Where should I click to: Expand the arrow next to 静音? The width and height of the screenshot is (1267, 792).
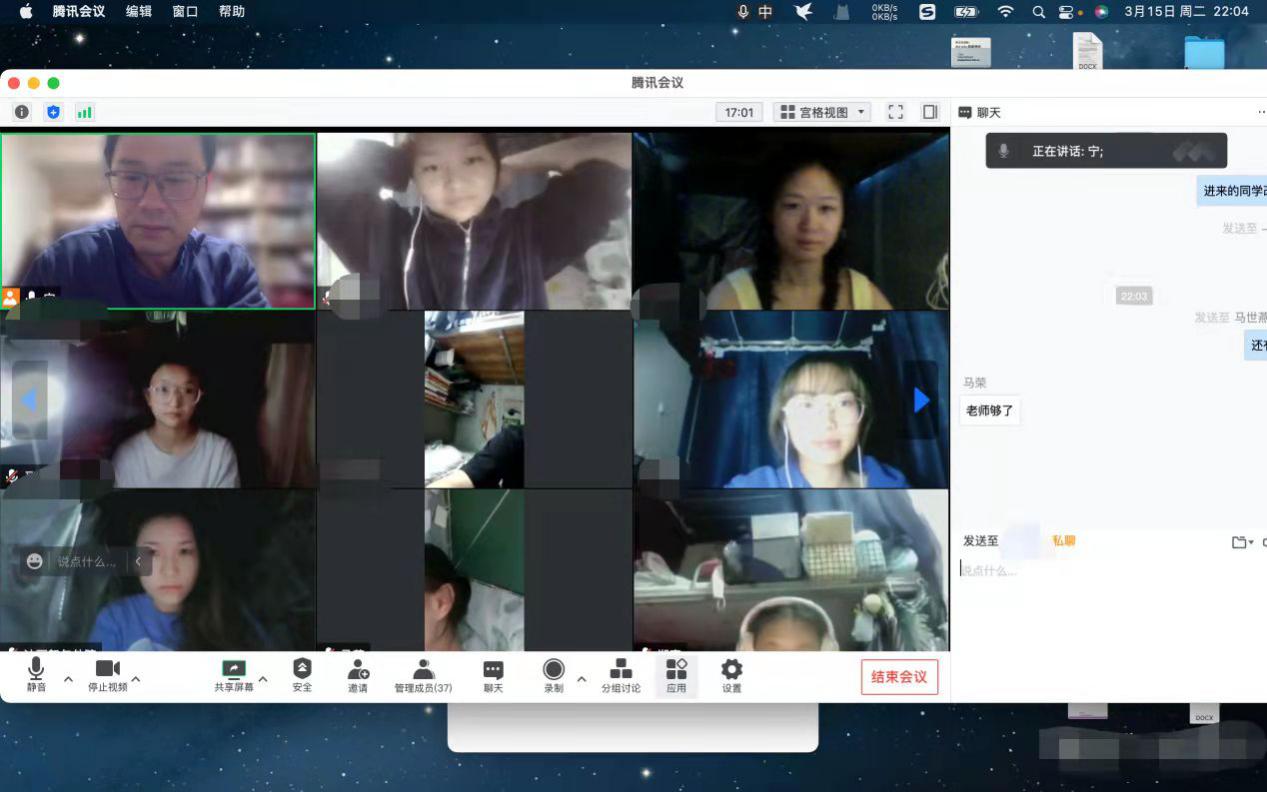coord(68,679)
